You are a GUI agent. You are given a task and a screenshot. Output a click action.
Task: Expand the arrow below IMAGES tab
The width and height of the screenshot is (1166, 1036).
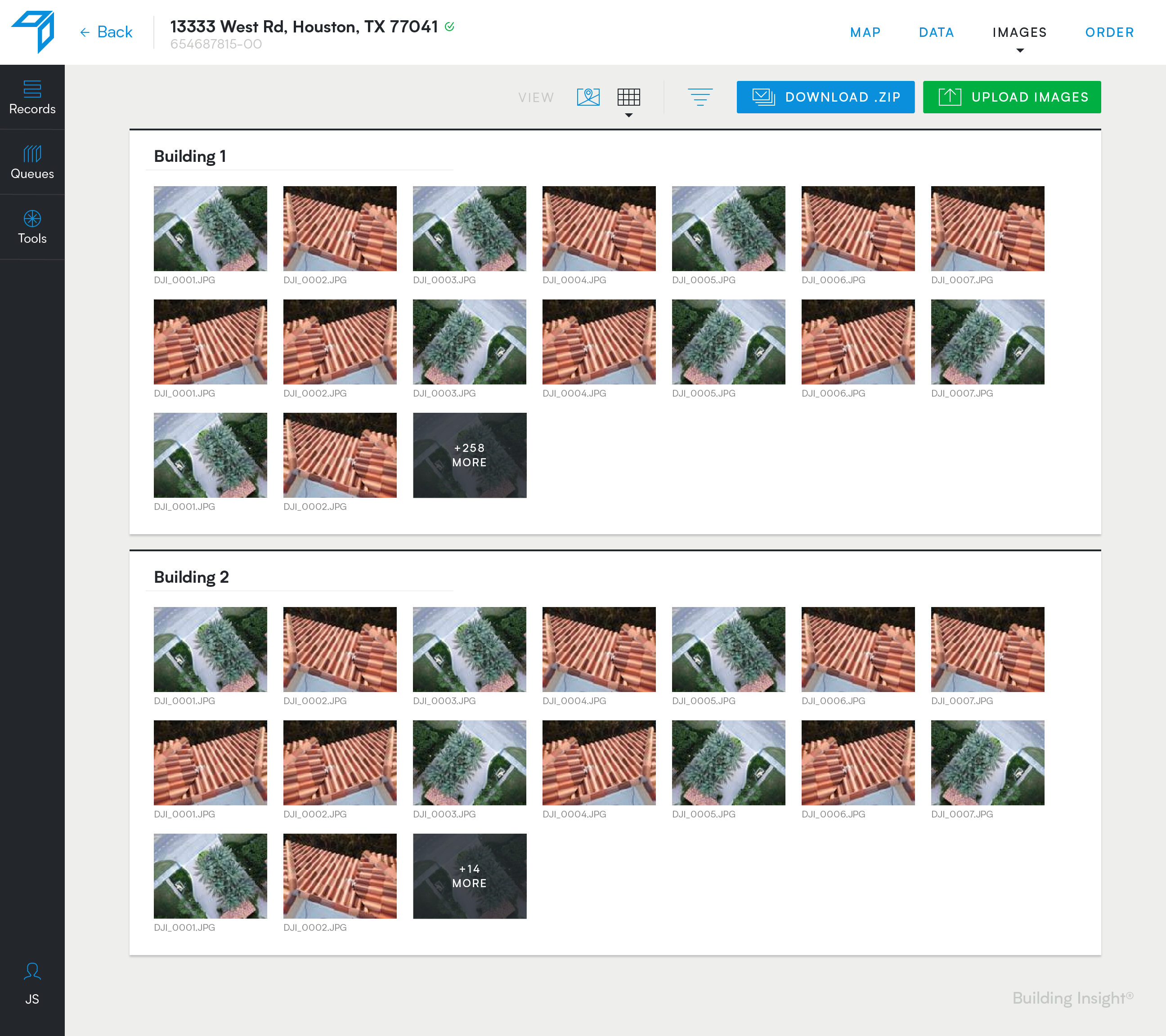point(1020,51)
